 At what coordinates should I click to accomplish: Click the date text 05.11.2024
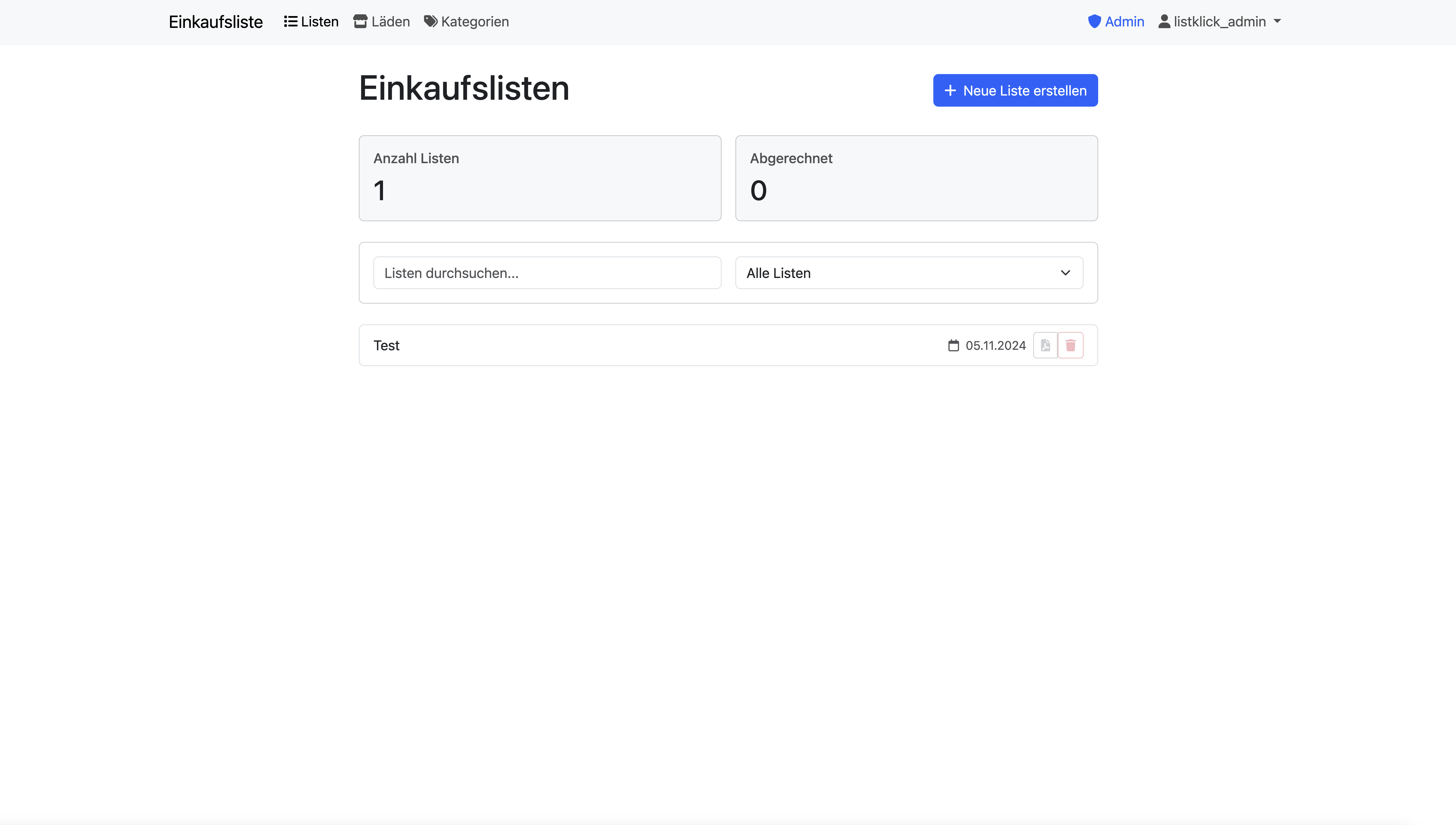(x=996, y=346)
